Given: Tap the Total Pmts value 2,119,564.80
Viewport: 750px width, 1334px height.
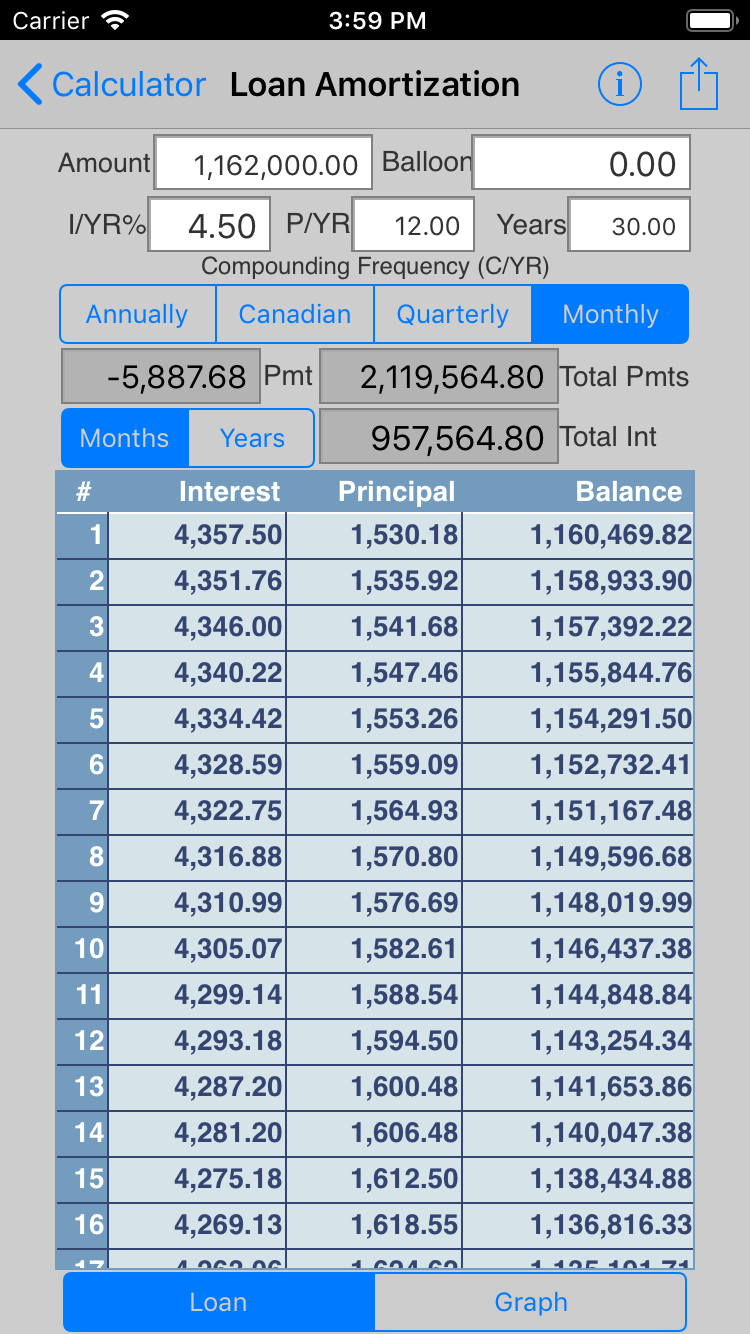Looking at the screenshot, I should tap(438, 377).
